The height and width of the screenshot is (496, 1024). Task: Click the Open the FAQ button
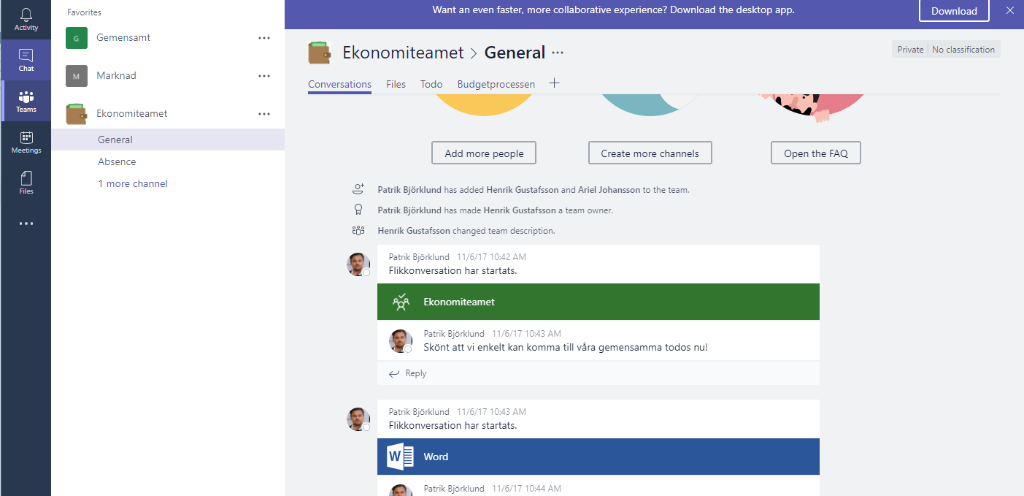point(815,153)
